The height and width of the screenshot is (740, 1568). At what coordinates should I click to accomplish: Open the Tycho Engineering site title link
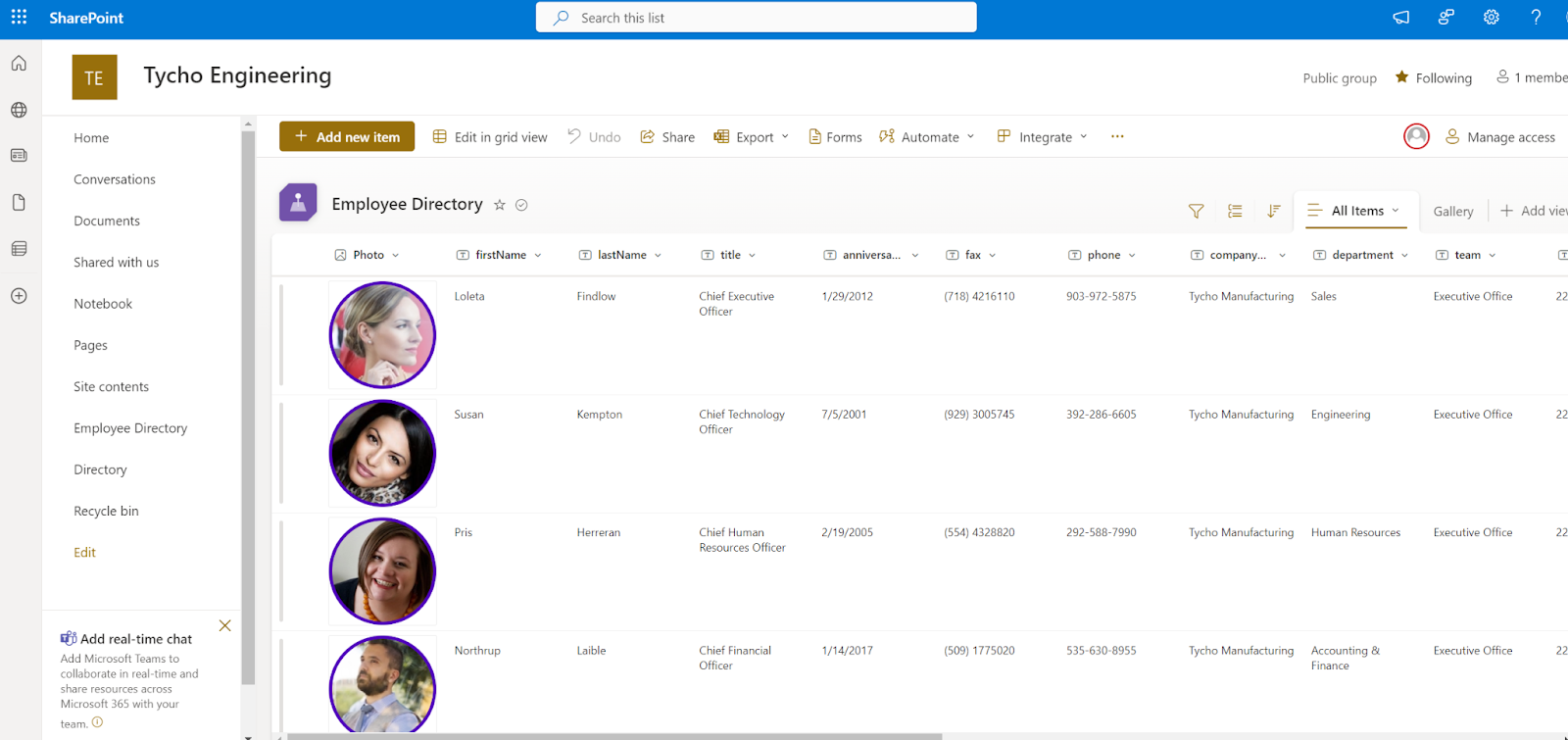click(237, 75)
